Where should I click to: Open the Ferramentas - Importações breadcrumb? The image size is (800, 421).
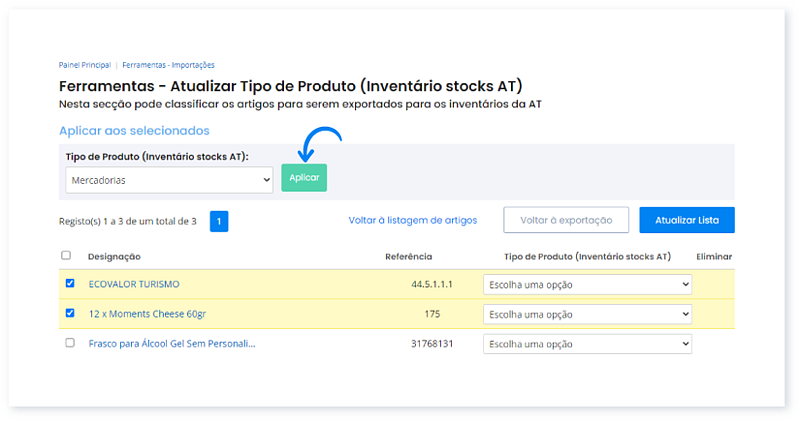click(x=168, y=65)
